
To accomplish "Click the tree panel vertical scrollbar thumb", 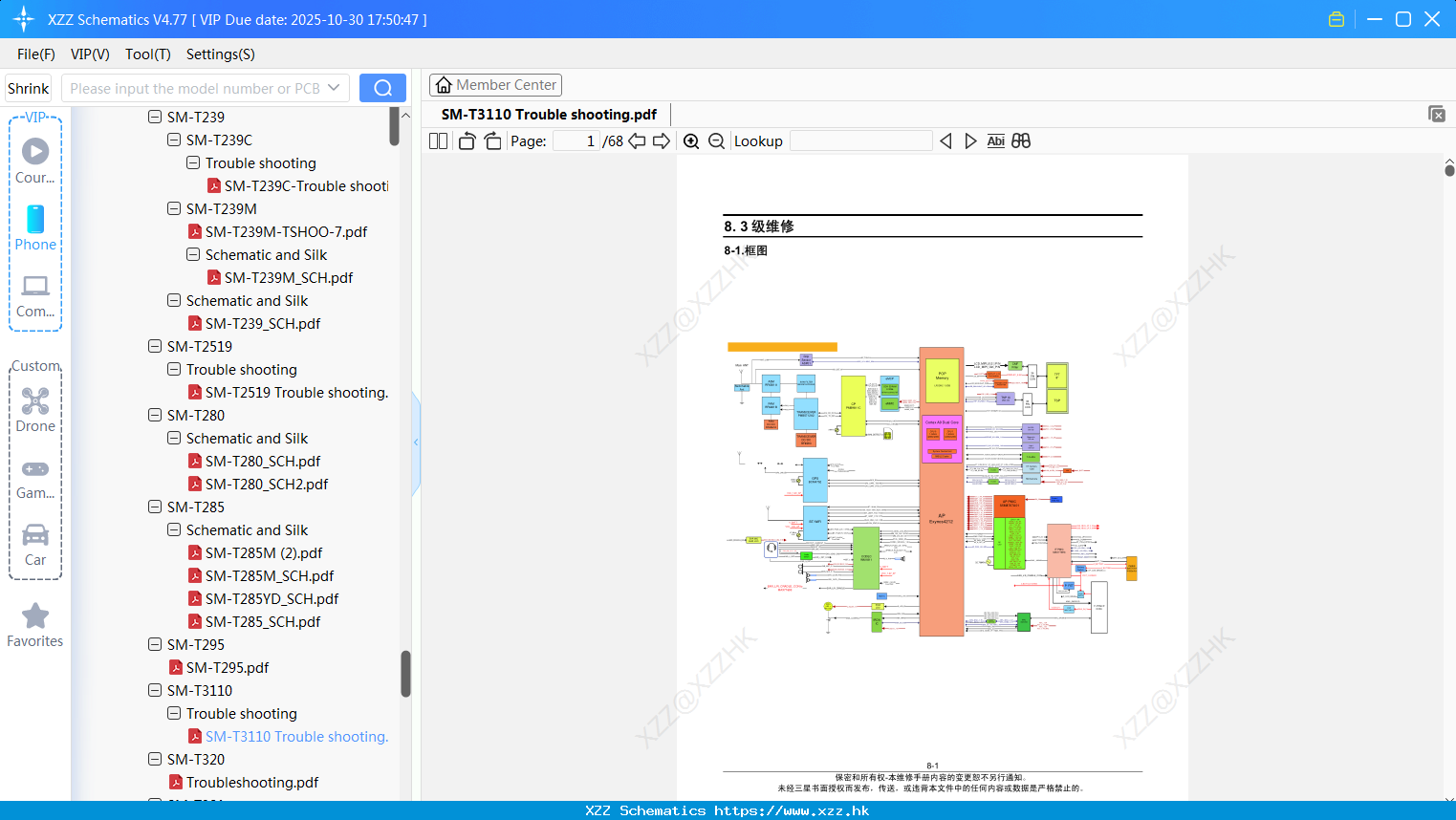I will tap(405, 674).
